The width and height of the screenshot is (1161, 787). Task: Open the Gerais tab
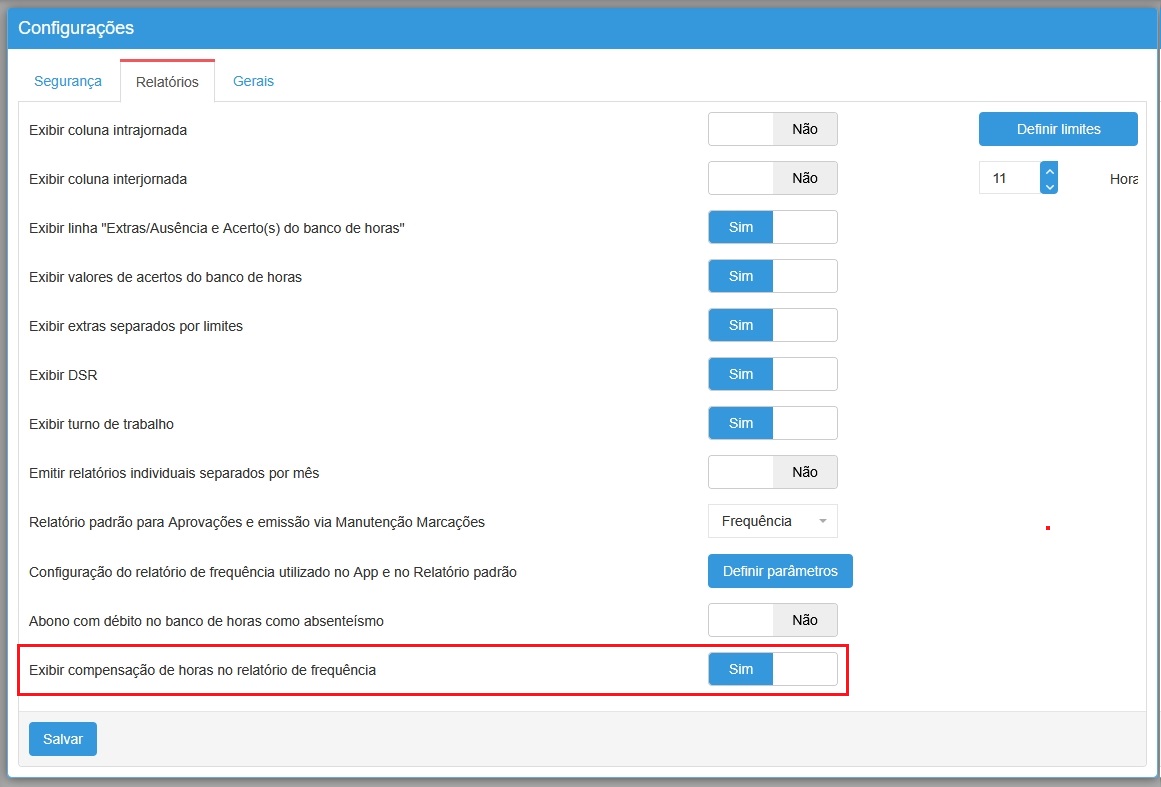[x=253, y=81]
